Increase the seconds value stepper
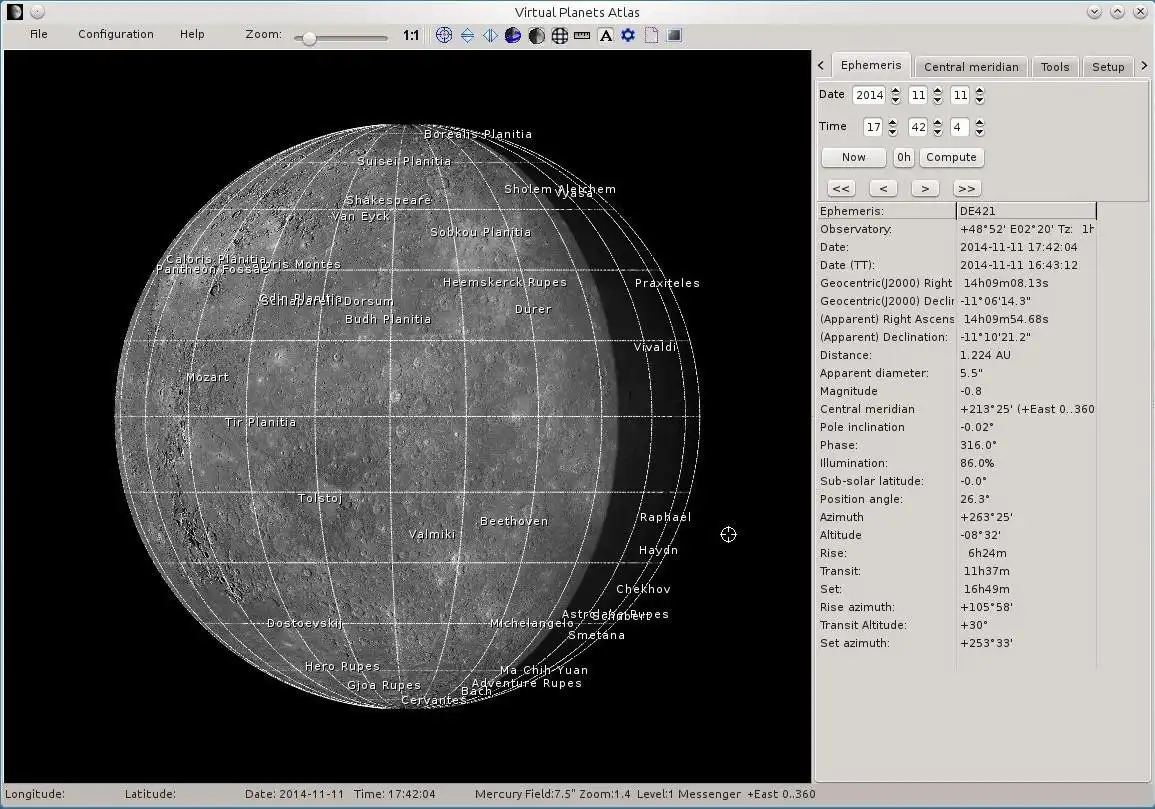 (x=980, y=123)
